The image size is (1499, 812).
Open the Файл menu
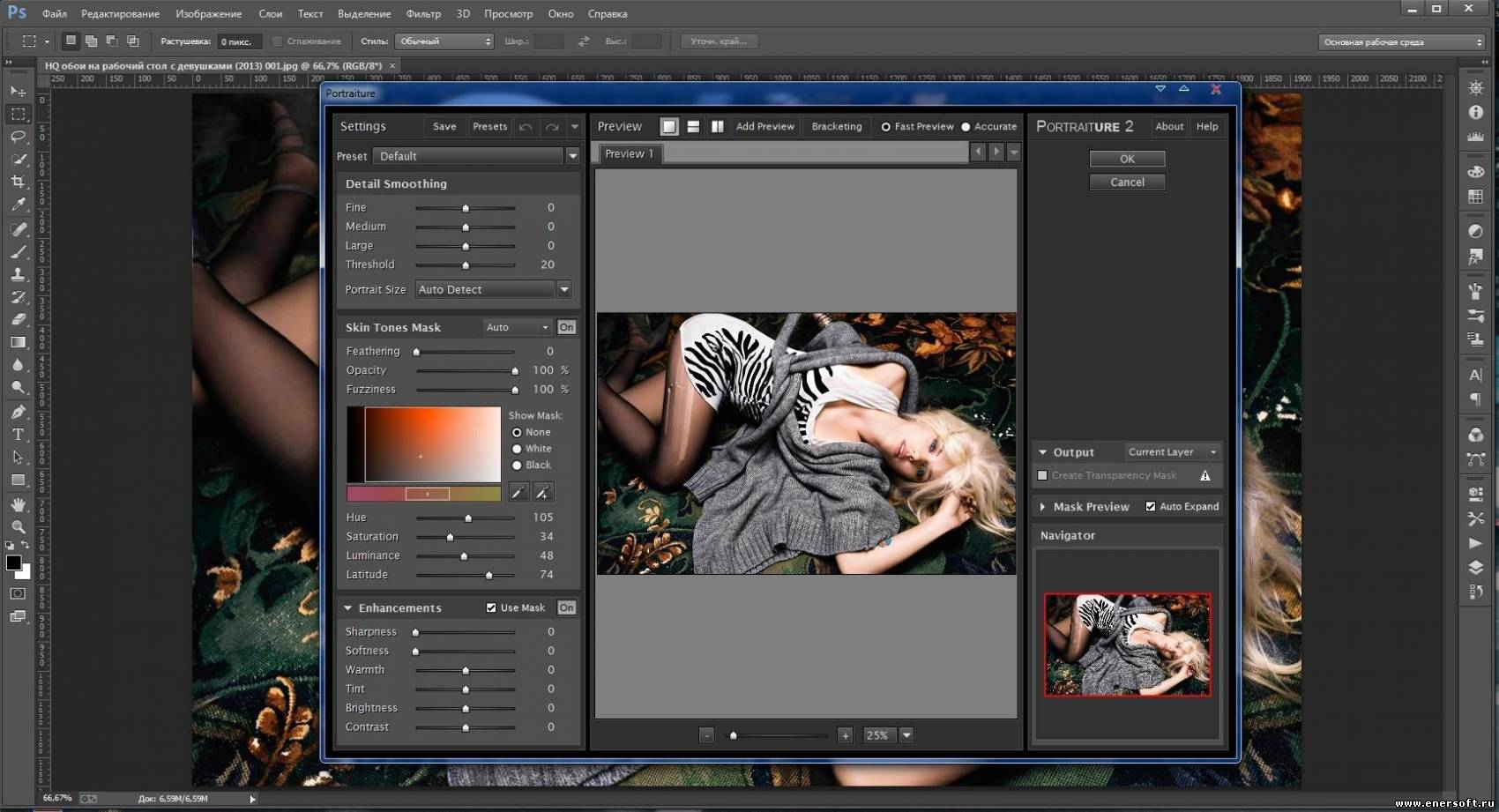tap(55, 14)
